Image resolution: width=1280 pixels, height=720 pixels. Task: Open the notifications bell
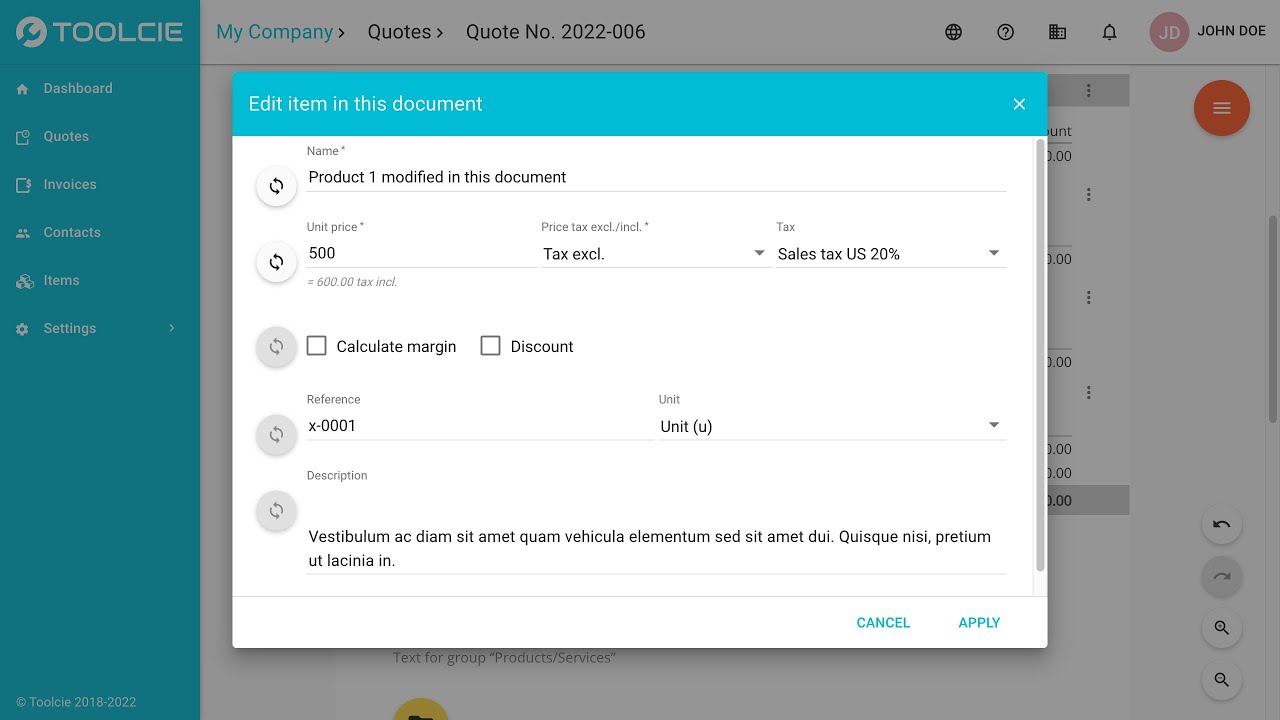1110,32
